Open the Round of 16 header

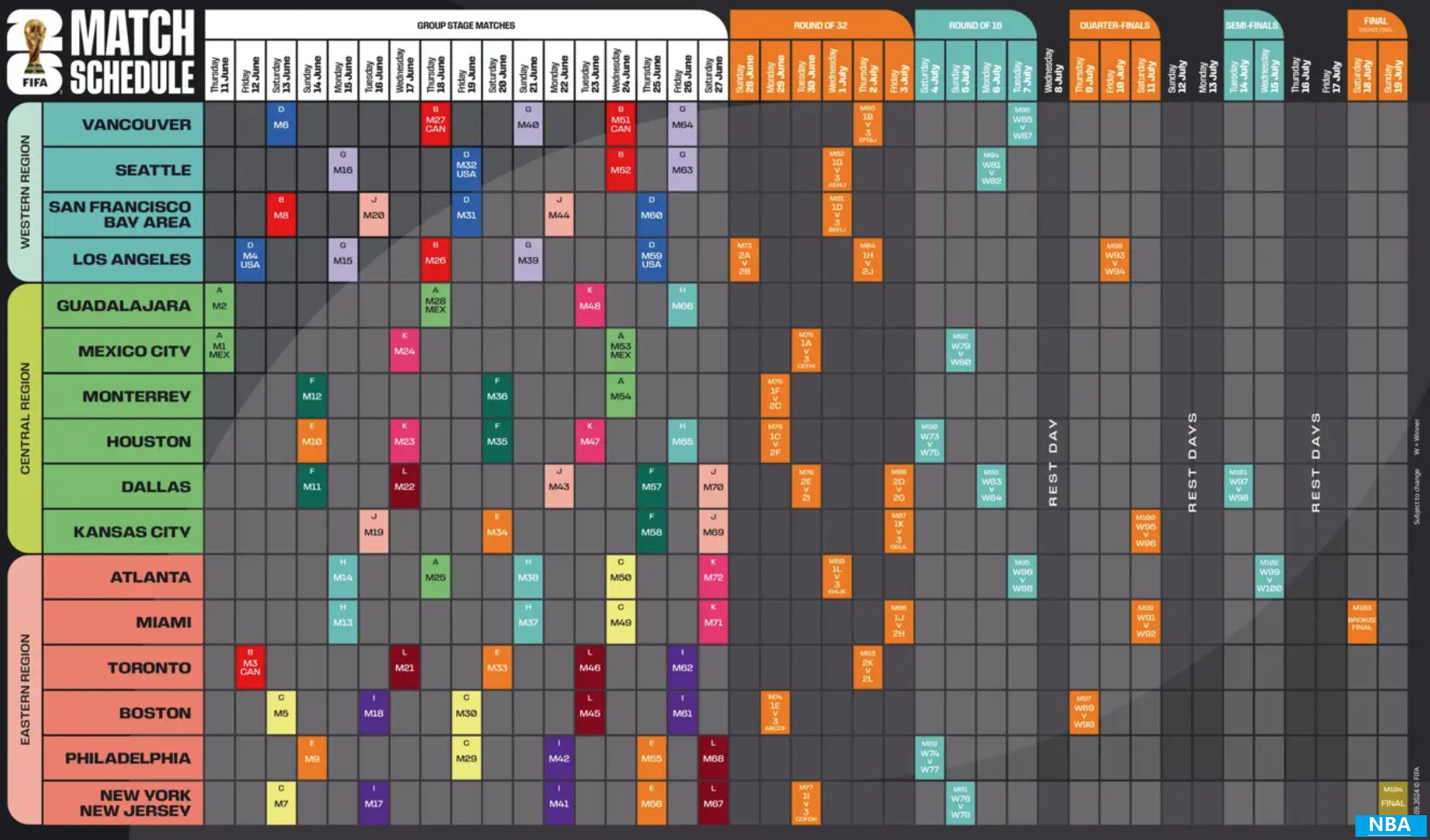pos(975,25)
